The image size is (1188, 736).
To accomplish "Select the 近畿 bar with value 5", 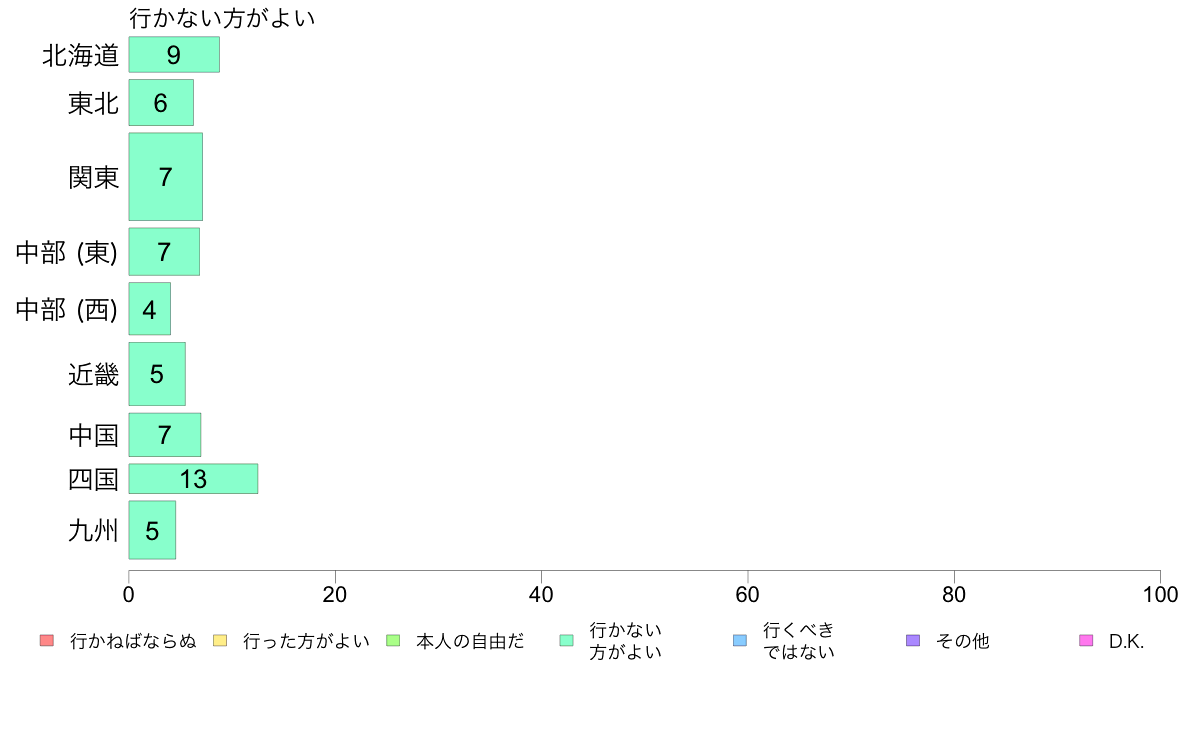I will click(x=157, y=374).
